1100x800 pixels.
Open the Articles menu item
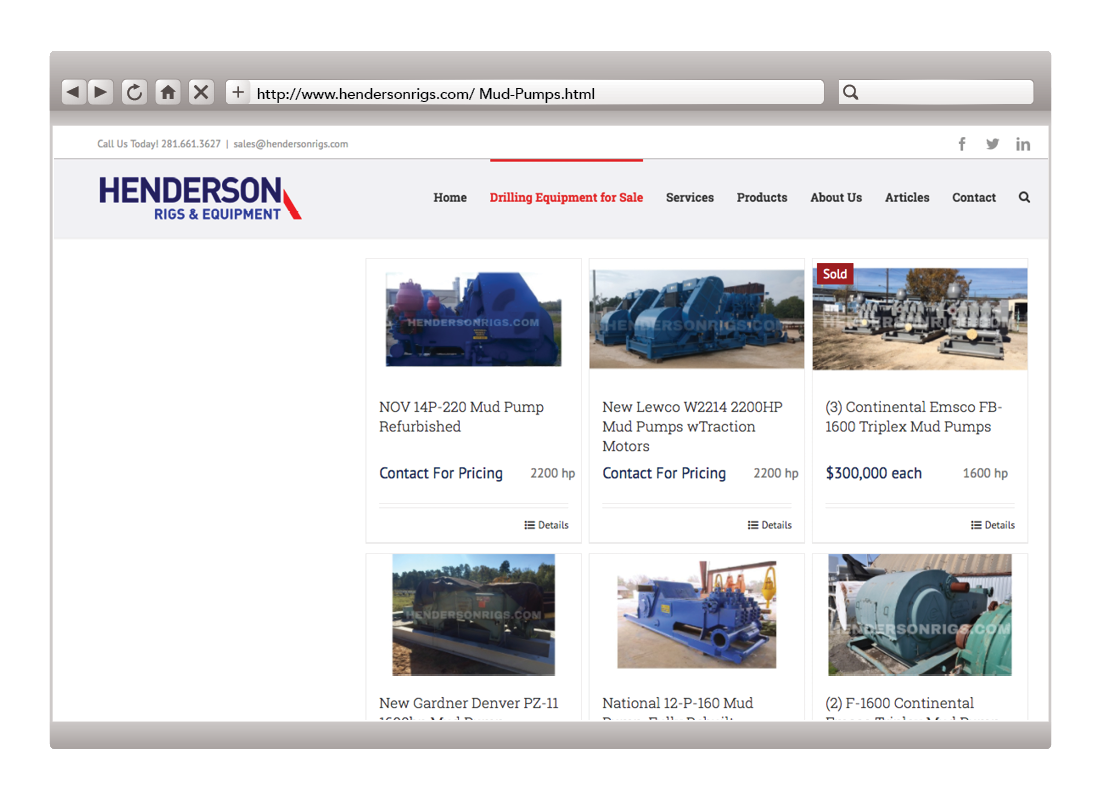click(x=907, y=197)
